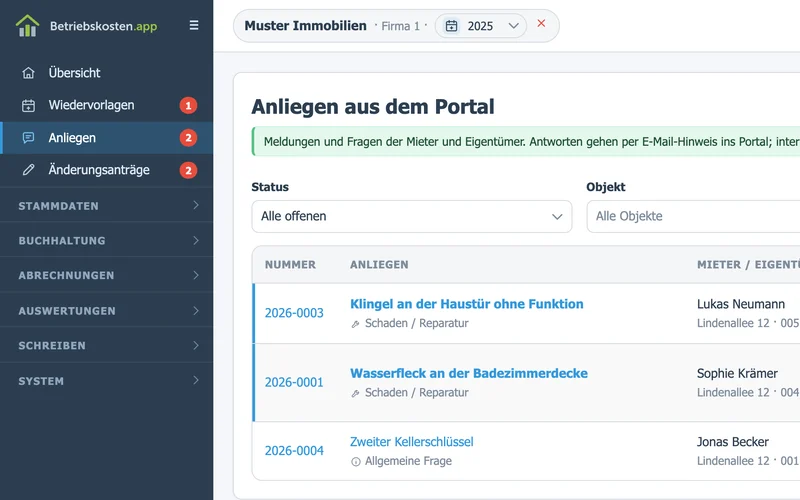Click tenant name Lukas Neumann
The image size is (800, 500).
pyautogui.click(x=741, y=304)
